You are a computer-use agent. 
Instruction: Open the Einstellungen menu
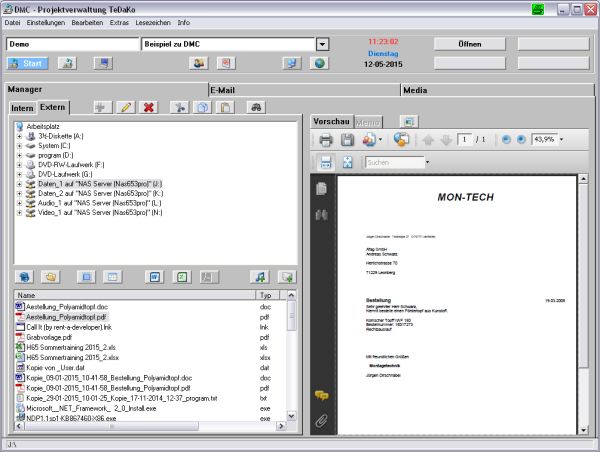[x=47, y=22]
